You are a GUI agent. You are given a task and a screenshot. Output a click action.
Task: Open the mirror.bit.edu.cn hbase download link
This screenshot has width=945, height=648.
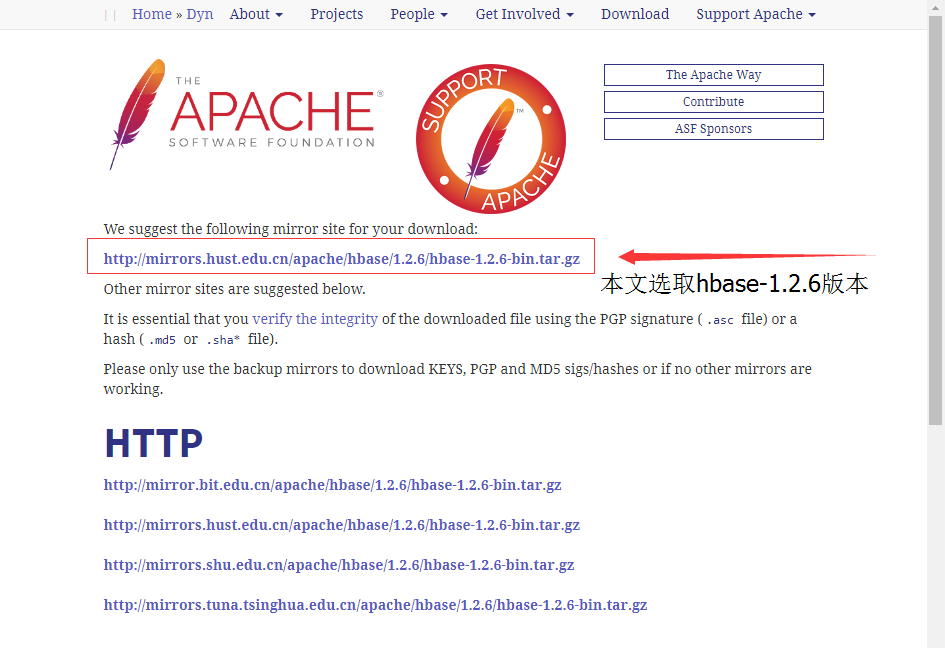pos(332,485)
